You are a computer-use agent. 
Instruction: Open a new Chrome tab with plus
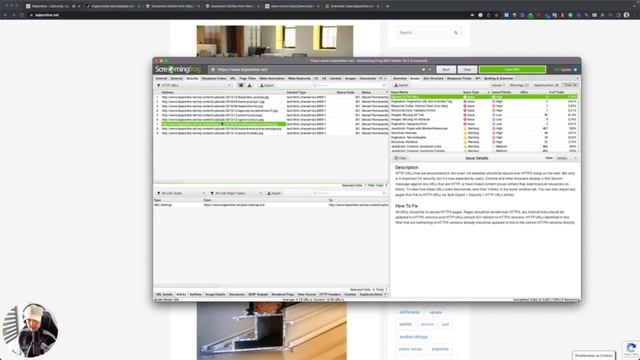pyautogui.click(x=387, y=6)
